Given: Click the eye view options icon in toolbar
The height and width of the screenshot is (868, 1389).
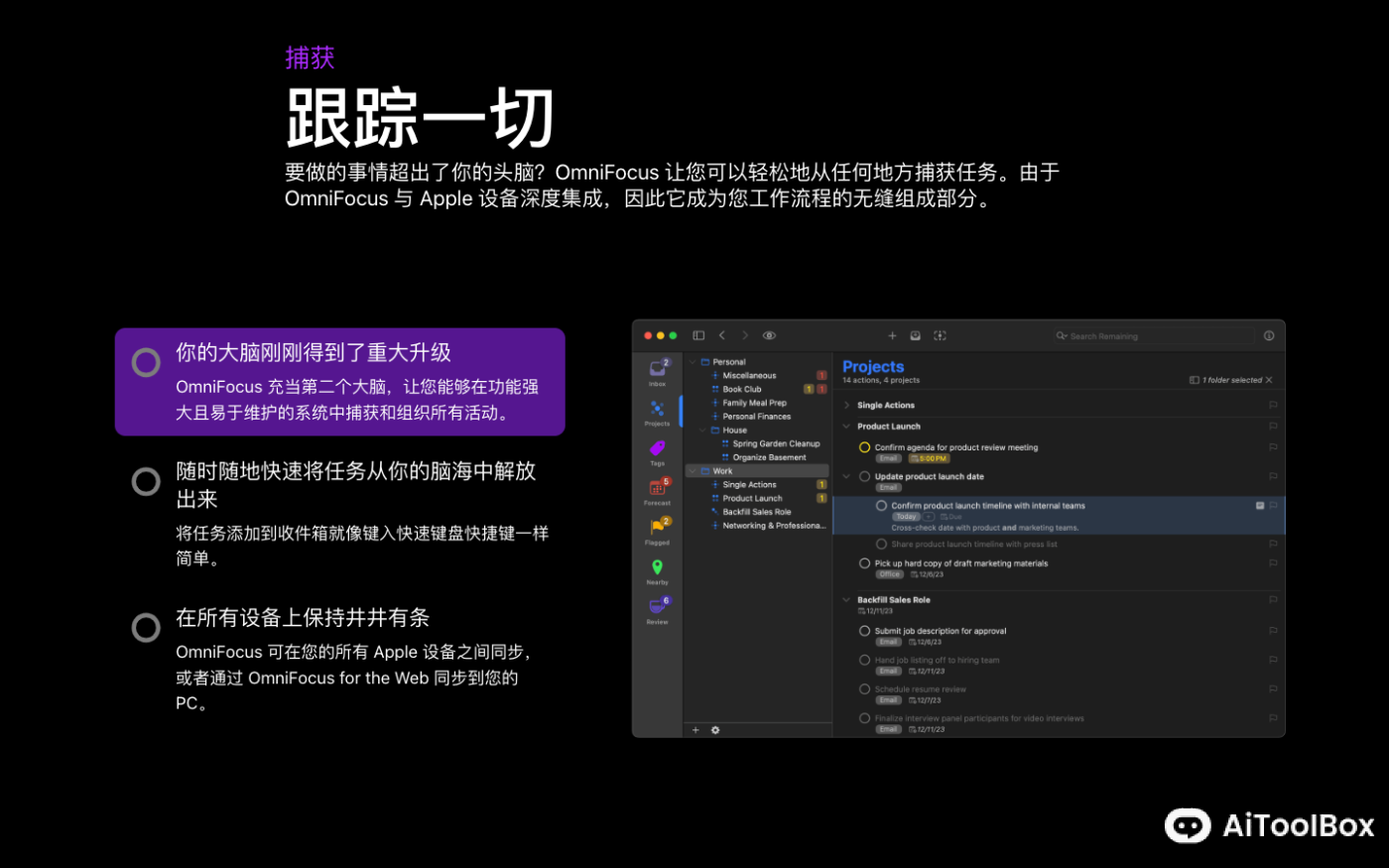Looking at the screenshot, I should (x=769, y=335).
